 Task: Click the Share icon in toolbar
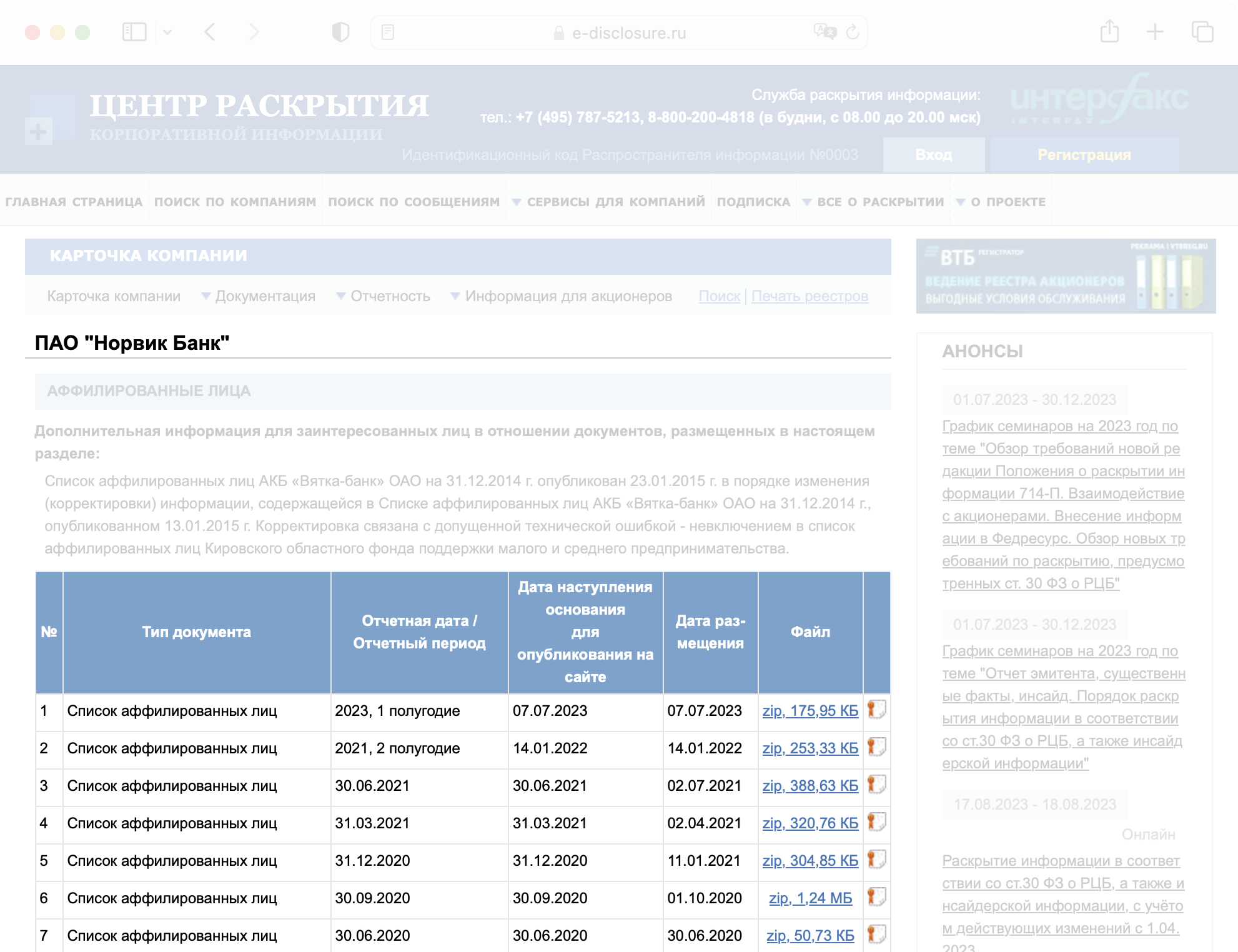coord(1109,32)
